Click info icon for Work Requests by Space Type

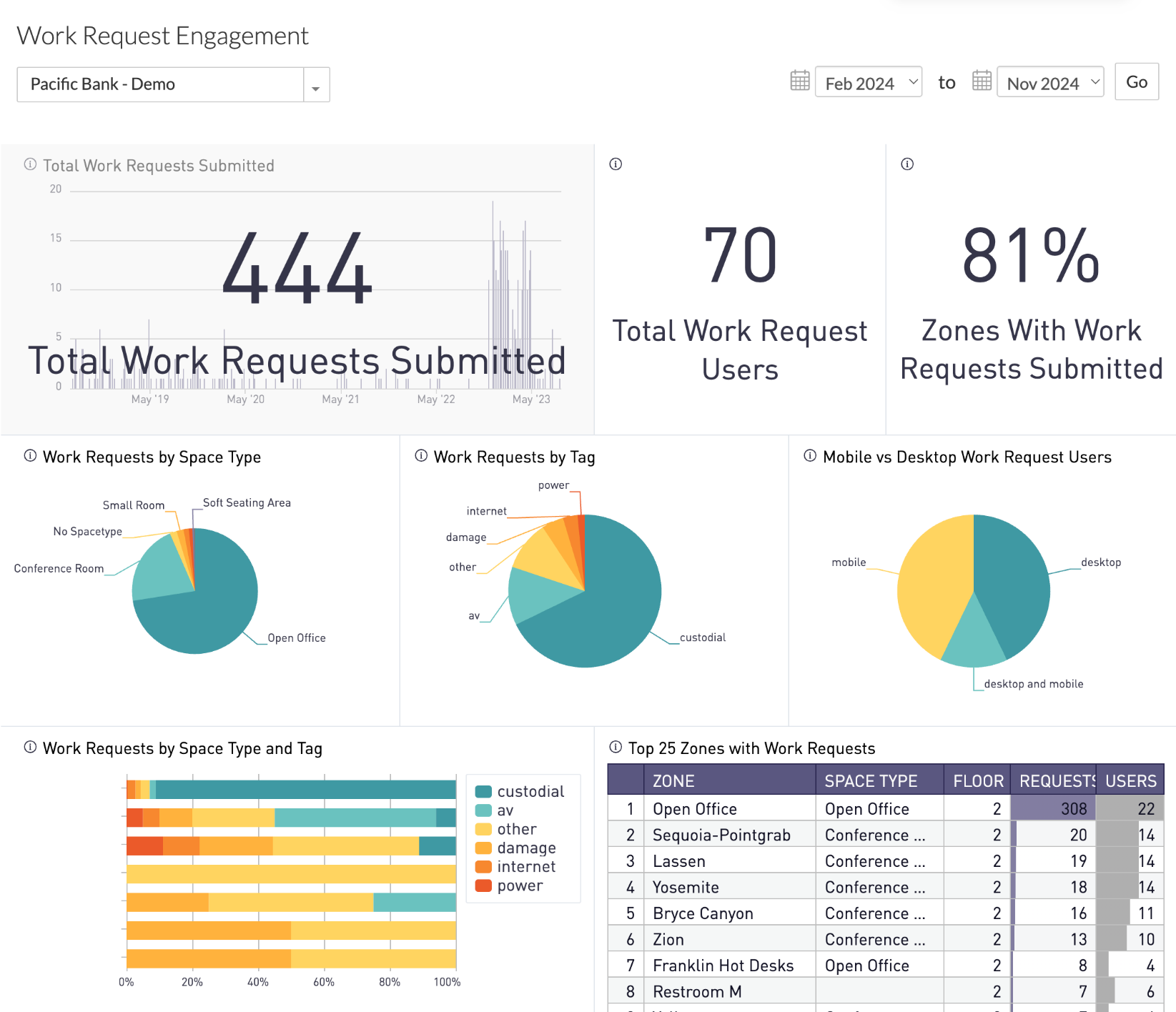click(x=30, y=456)
